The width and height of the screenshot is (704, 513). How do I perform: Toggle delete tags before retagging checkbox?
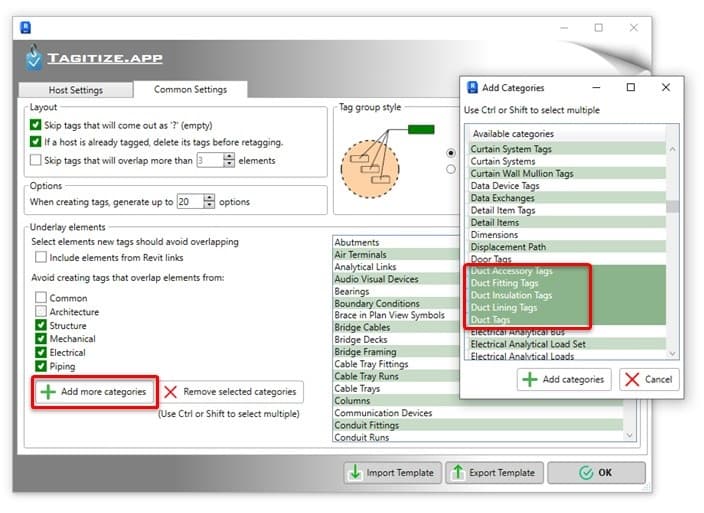pos(35,142)
